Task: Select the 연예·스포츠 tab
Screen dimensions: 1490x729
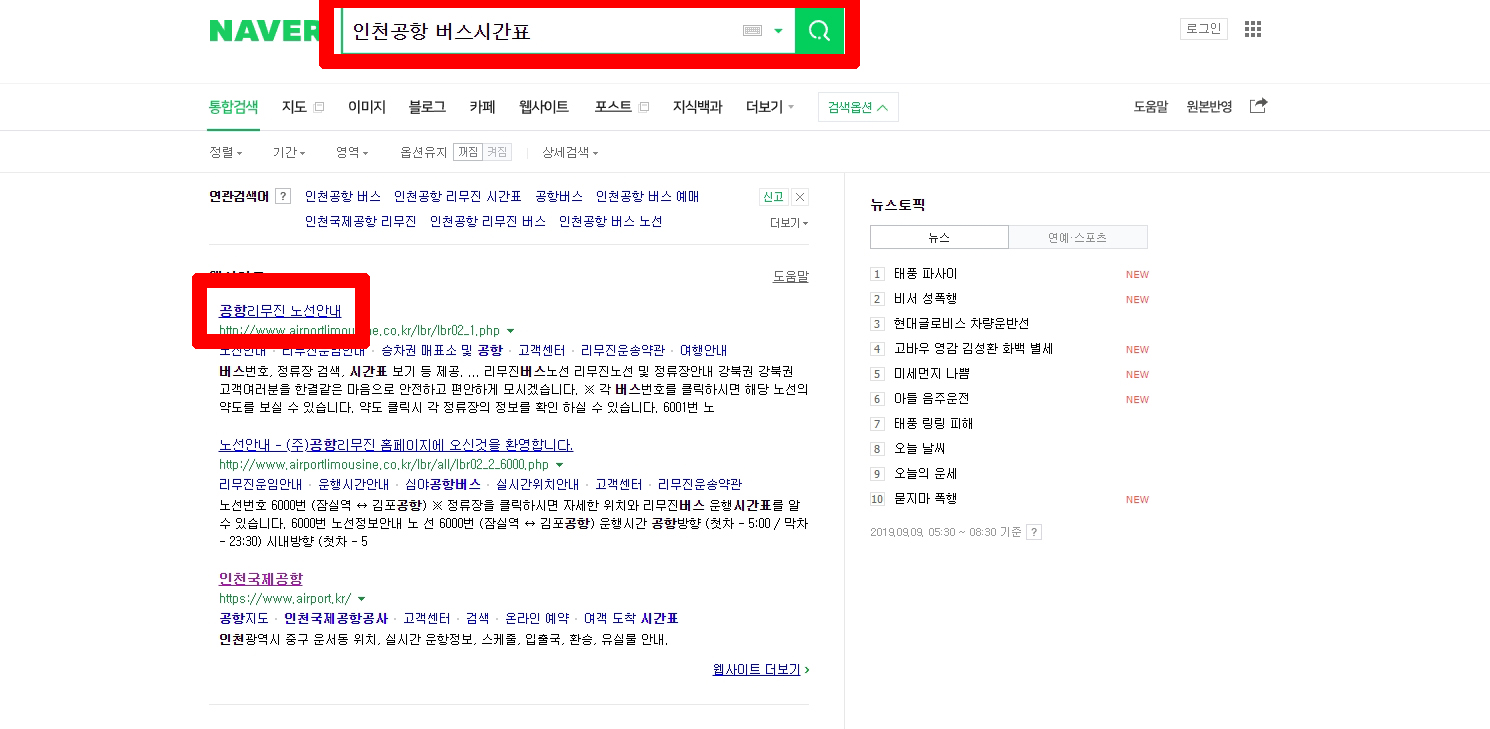Action: [x=1078, y=237]
